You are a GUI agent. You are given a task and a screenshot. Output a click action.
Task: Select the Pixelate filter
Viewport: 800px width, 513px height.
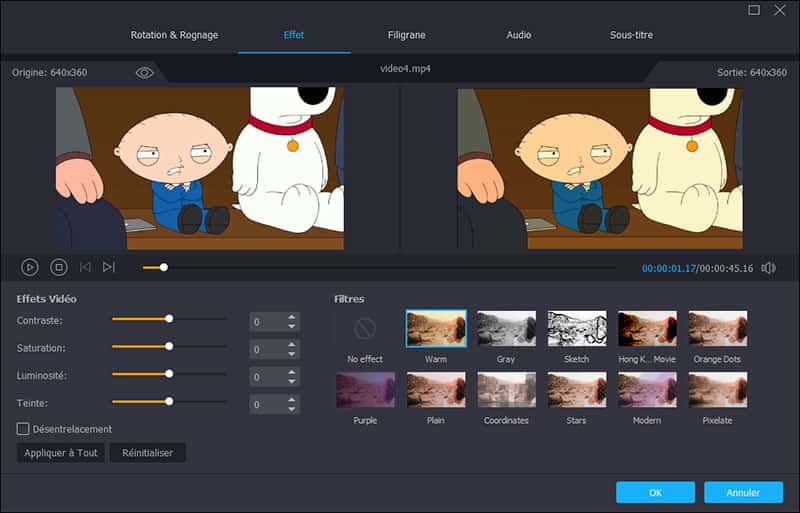tap(717, 390)
